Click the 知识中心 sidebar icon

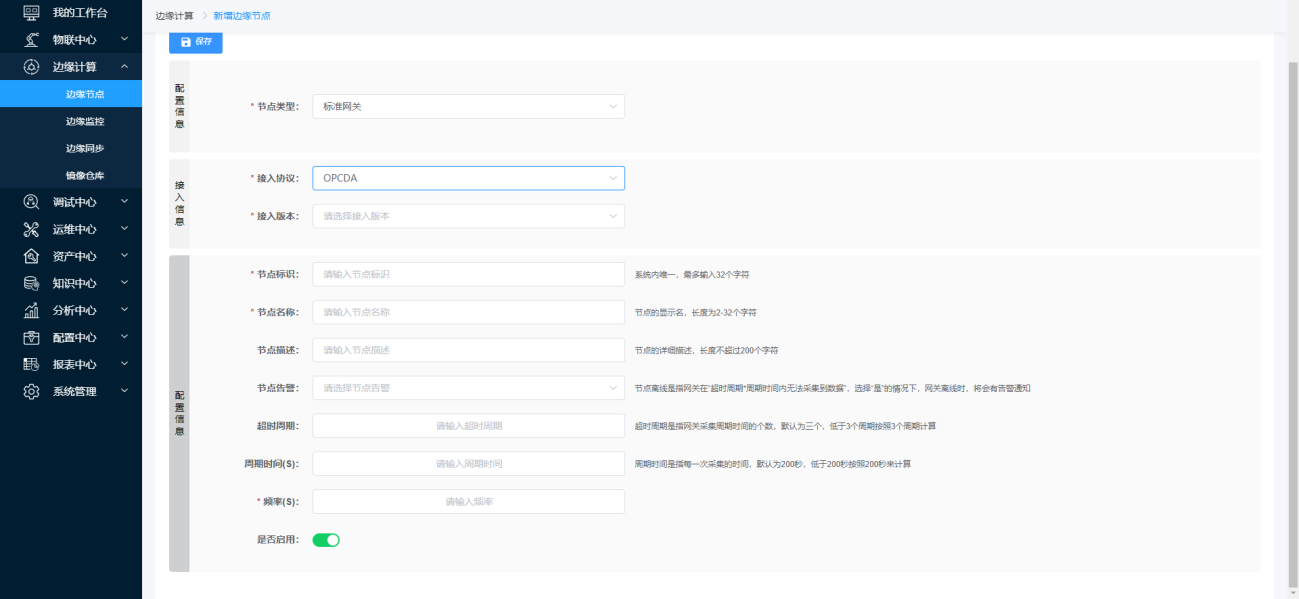(31, 283)
